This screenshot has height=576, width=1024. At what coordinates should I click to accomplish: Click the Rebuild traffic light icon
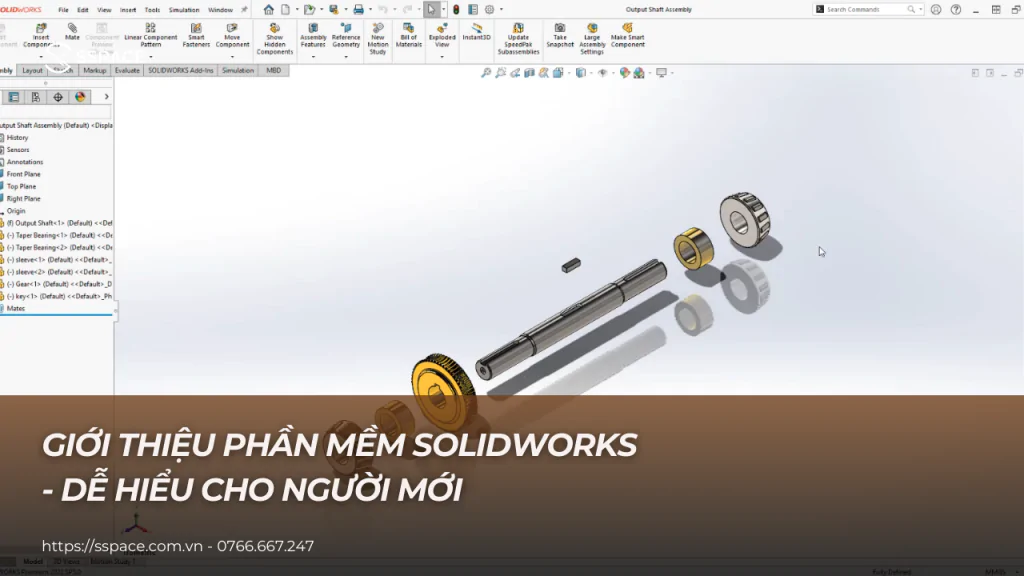[456, 10]
